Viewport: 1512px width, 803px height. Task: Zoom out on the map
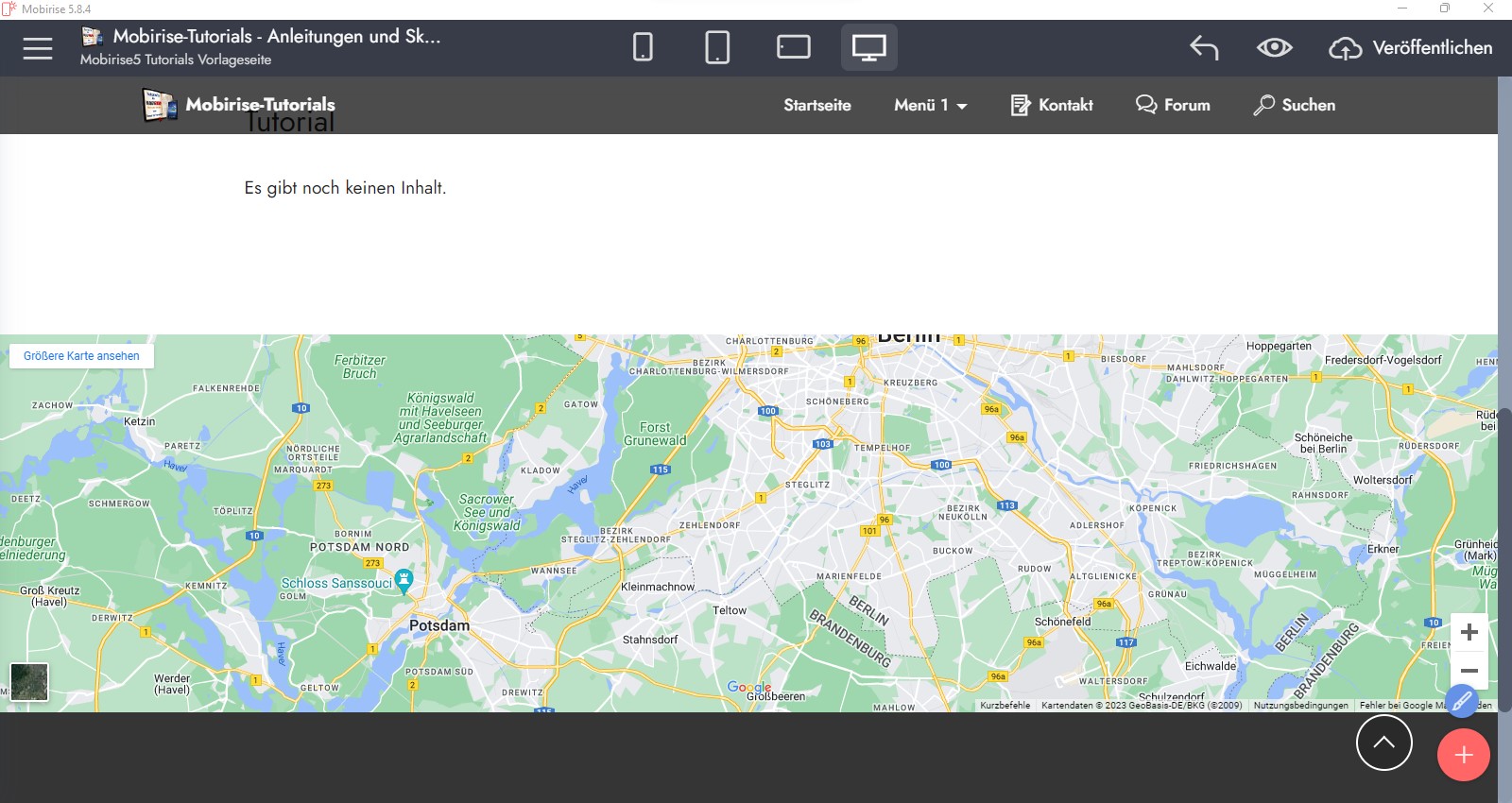click(1469, 670)
